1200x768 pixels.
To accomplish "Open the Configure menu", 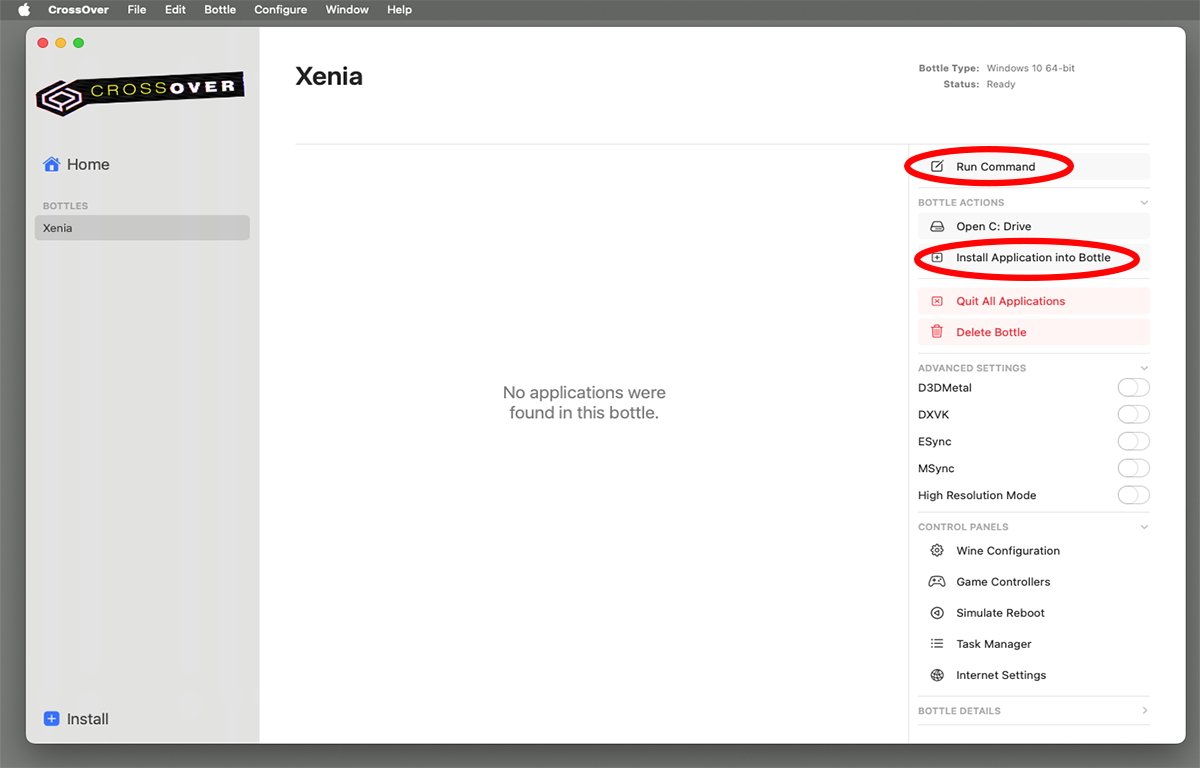I will tap(281, 10).
